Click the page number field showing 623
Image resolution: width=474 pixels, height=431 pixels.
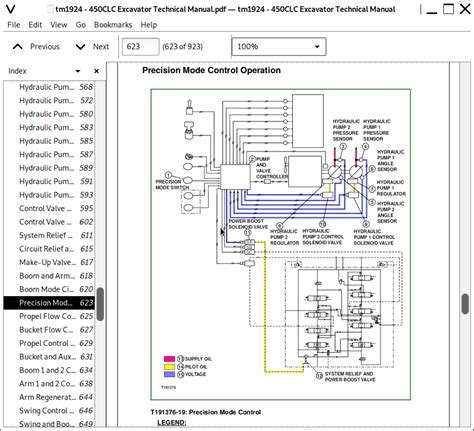140,47
